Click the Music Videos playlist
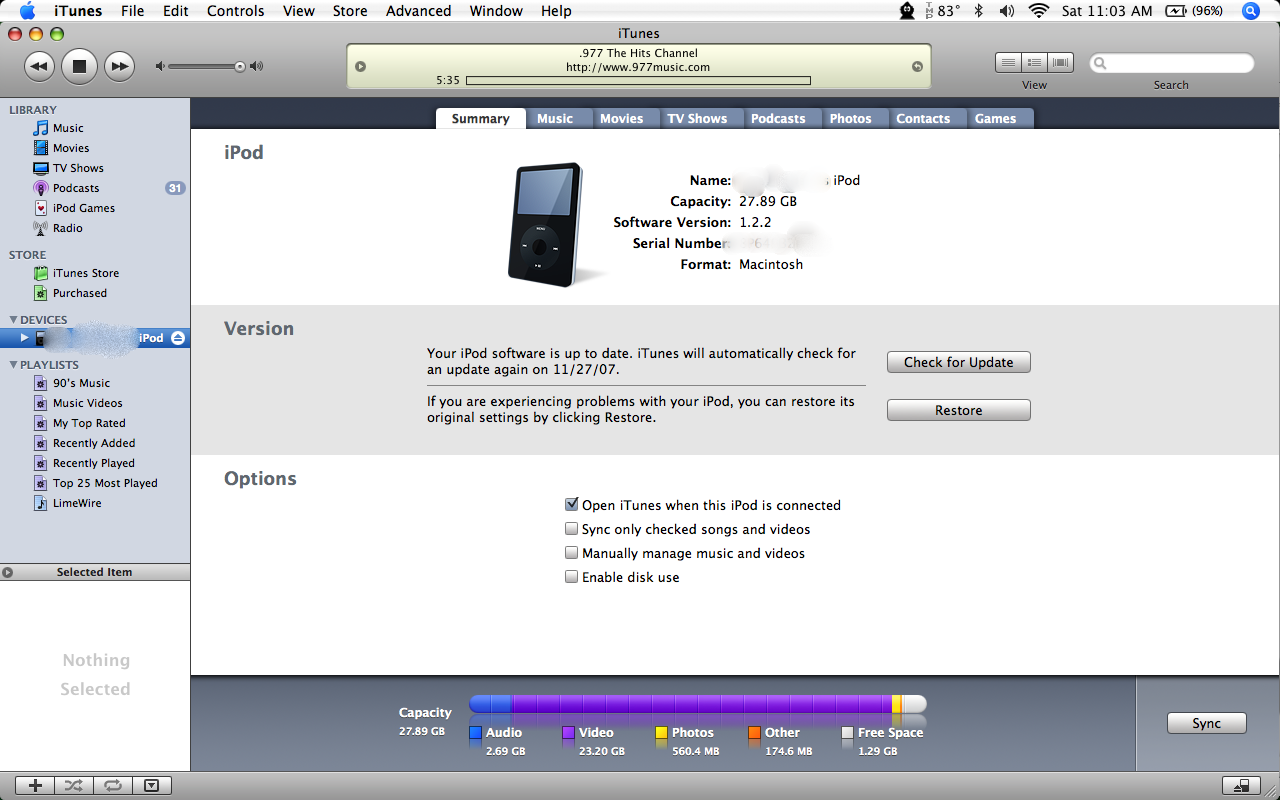This screenshot has width=1280, height=800. (88, 403)
